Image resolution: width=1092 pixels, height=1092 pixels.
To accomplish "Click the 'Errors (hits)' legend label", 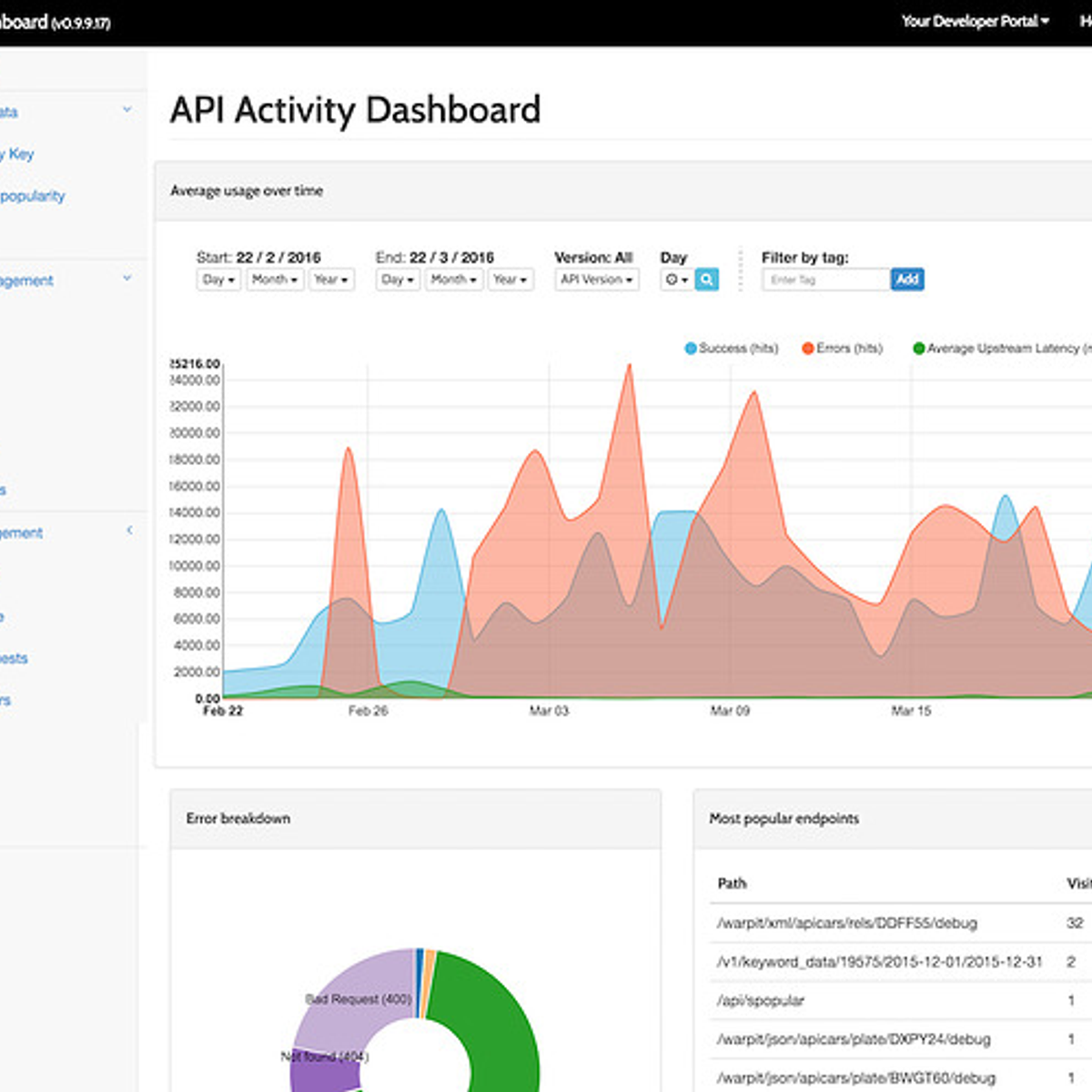I will point(850,349).
